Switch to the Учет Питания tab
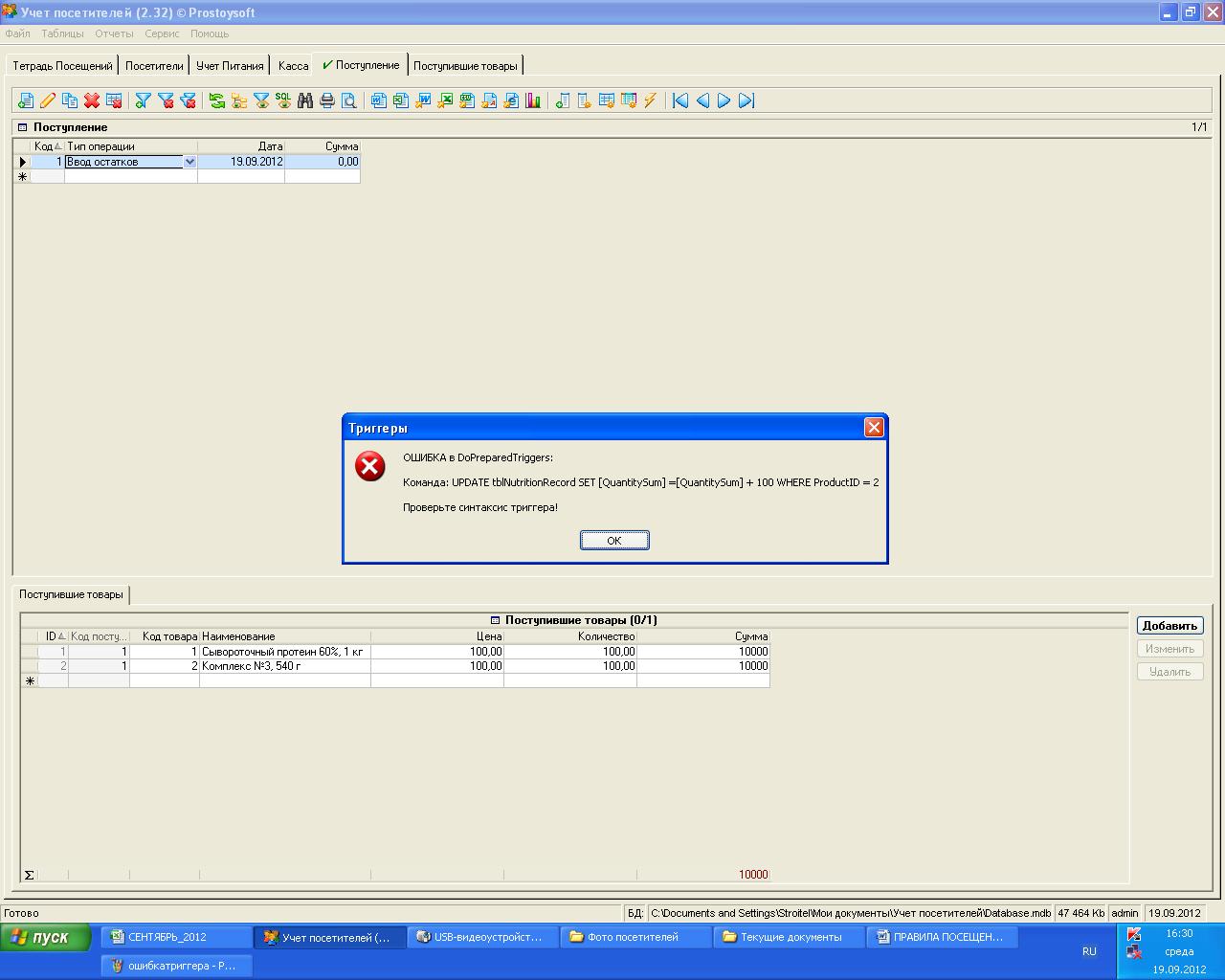 click(x=230, y=66)
